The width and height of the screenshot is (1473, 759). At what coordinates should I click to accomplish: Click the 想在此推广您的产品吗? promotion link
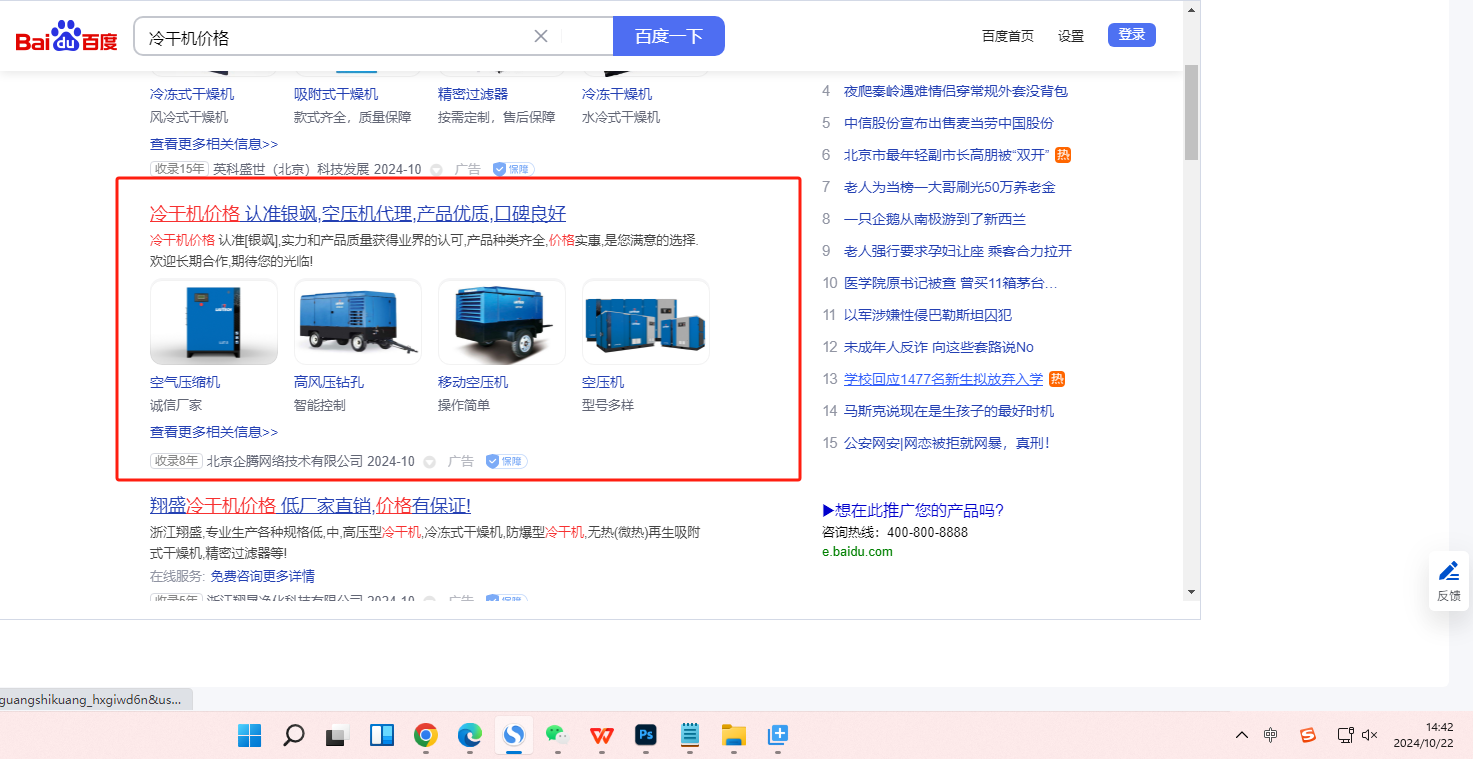(913, 510)
